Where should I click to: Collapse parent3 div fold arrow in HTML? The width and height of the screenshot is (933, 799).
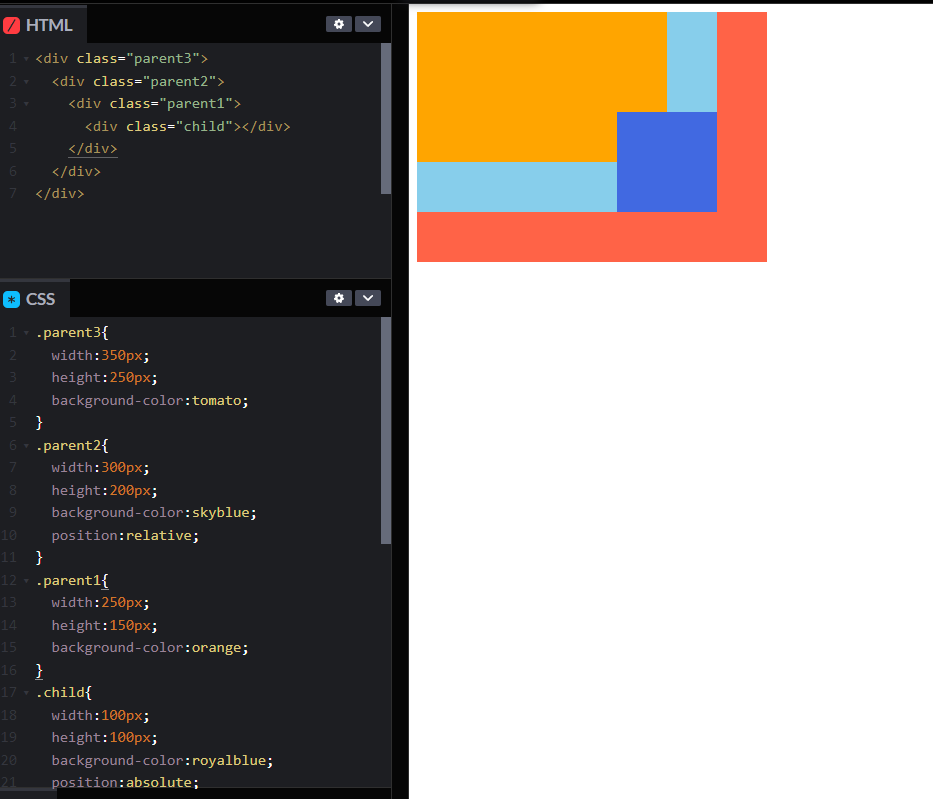tap(26, 59)
